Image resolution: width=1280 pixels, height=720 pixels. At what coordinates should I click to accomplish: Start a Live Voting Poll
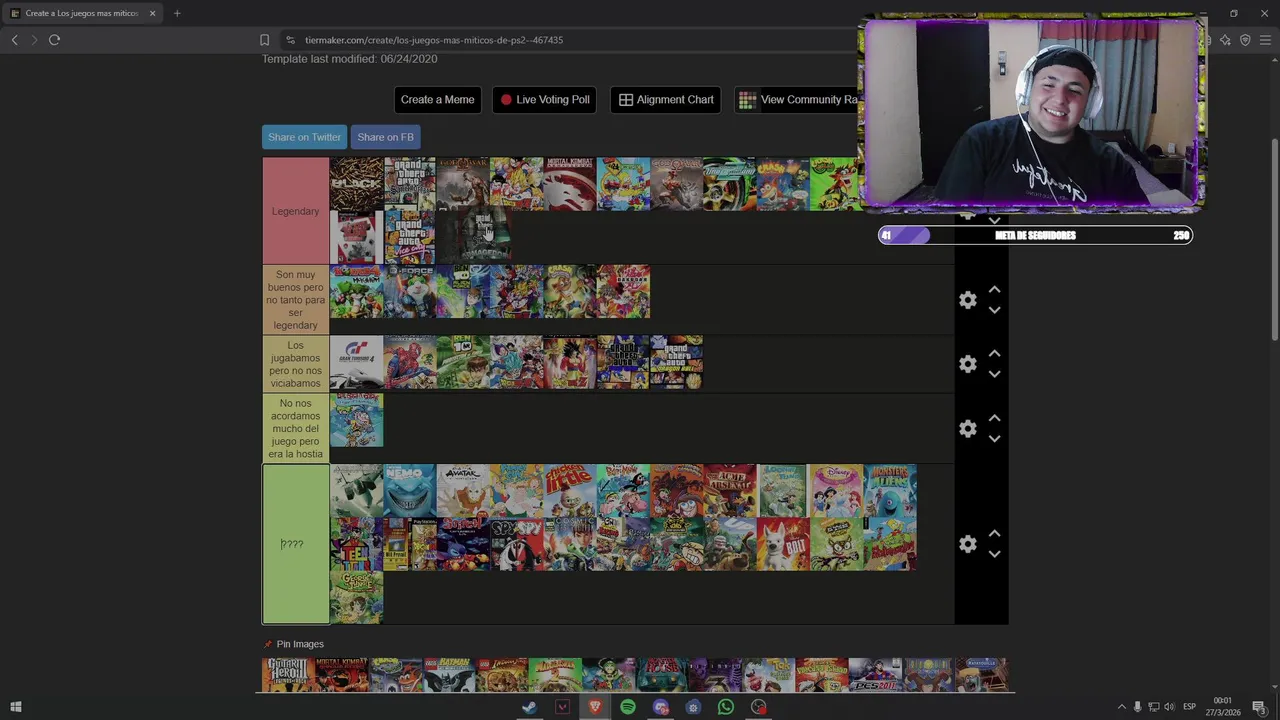545,100
